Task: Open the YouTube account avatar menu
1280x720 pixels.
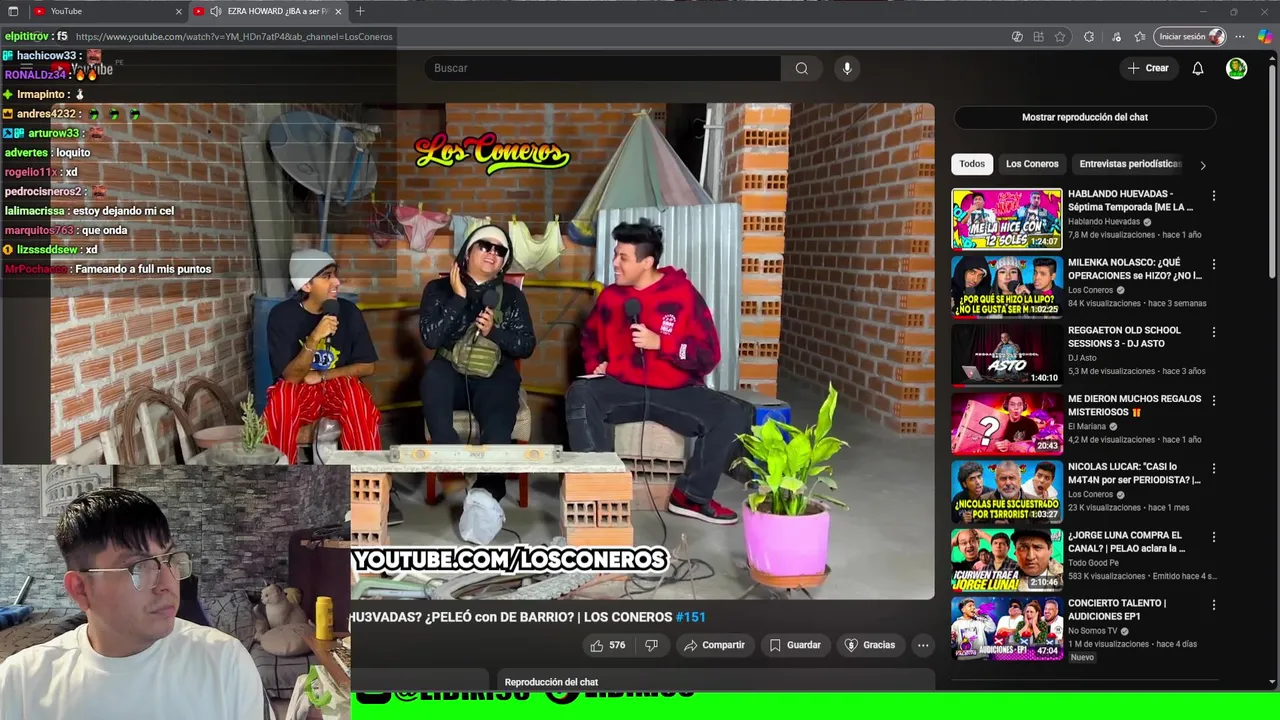Action: point(1237,68)
